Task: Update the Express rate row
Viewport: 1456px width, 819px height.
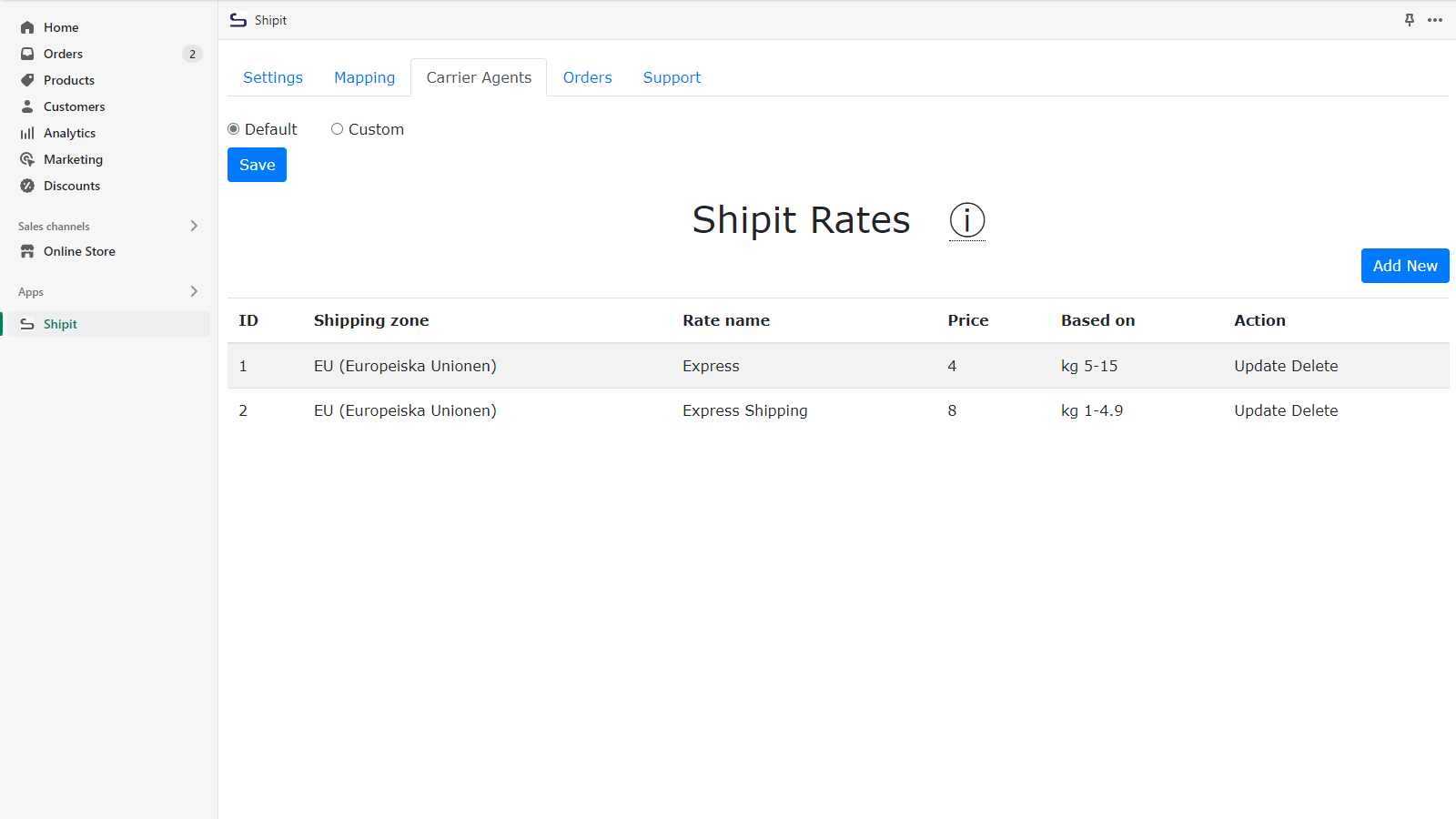Action: (x=1260, y=366)
